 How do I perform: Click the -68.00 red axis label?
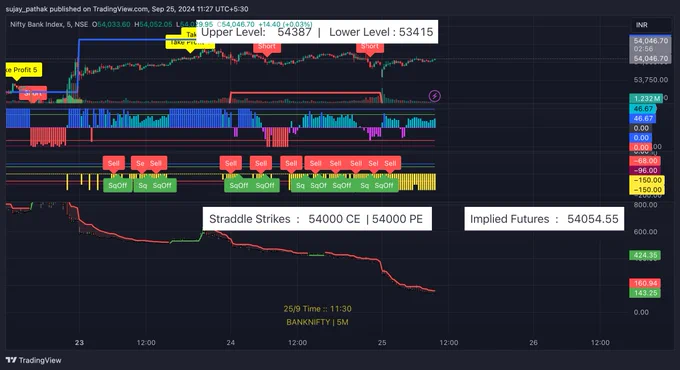pos(645,161)
